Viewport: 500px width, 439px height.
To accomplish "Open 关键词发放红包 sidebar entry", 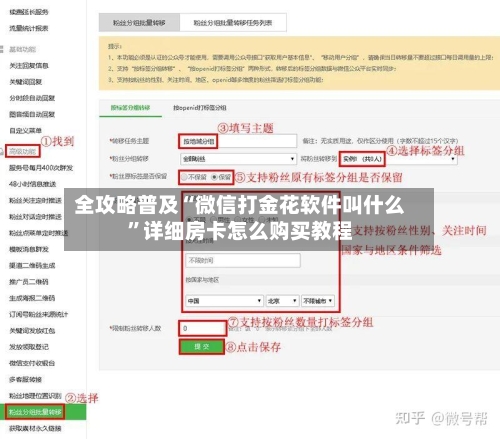I will coord(32,330).
